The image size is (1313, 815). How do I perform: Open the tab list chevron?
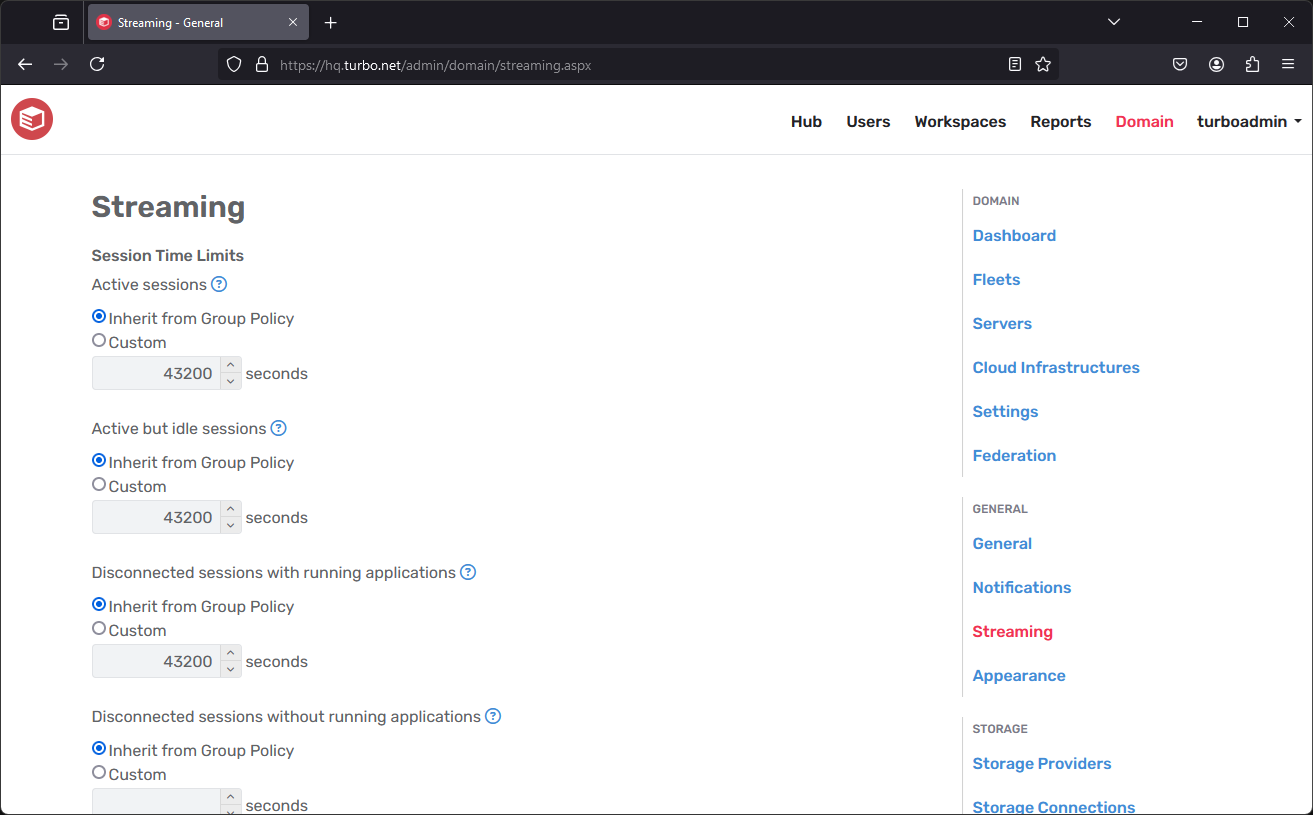click(x=1113, y=21)
